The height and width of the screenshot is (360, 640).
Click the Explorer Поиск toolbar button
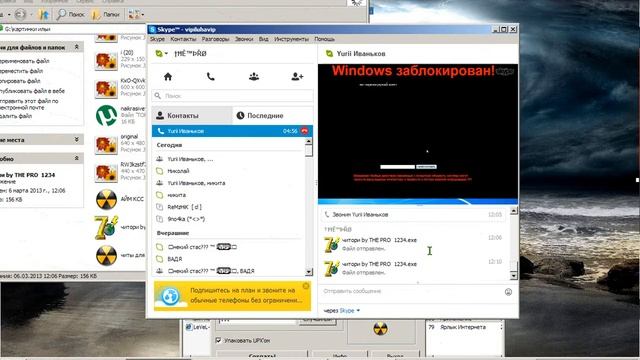pyautogui.click(x=71, y=15)
